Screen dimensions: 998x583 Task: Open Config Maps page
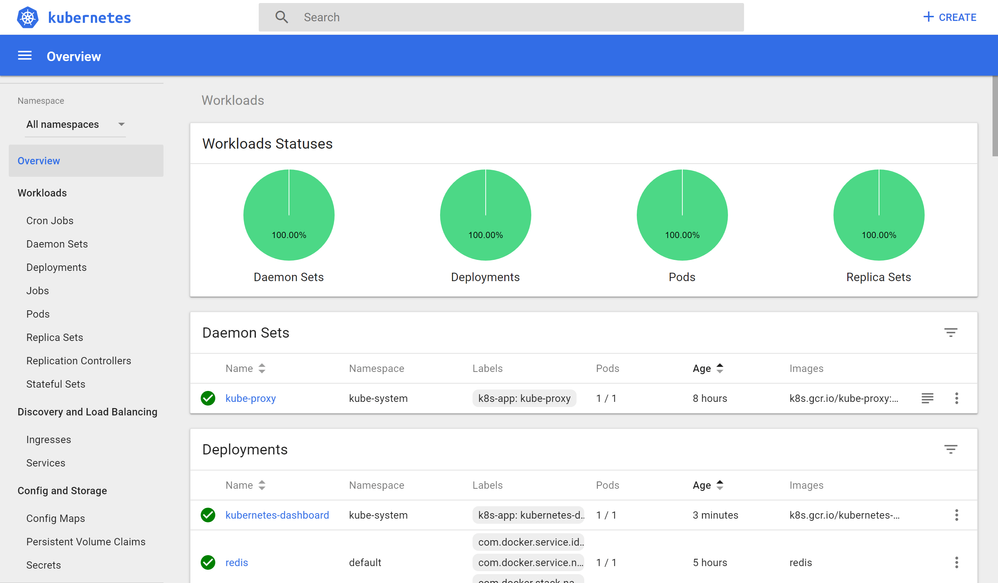(x=55, y=519)
